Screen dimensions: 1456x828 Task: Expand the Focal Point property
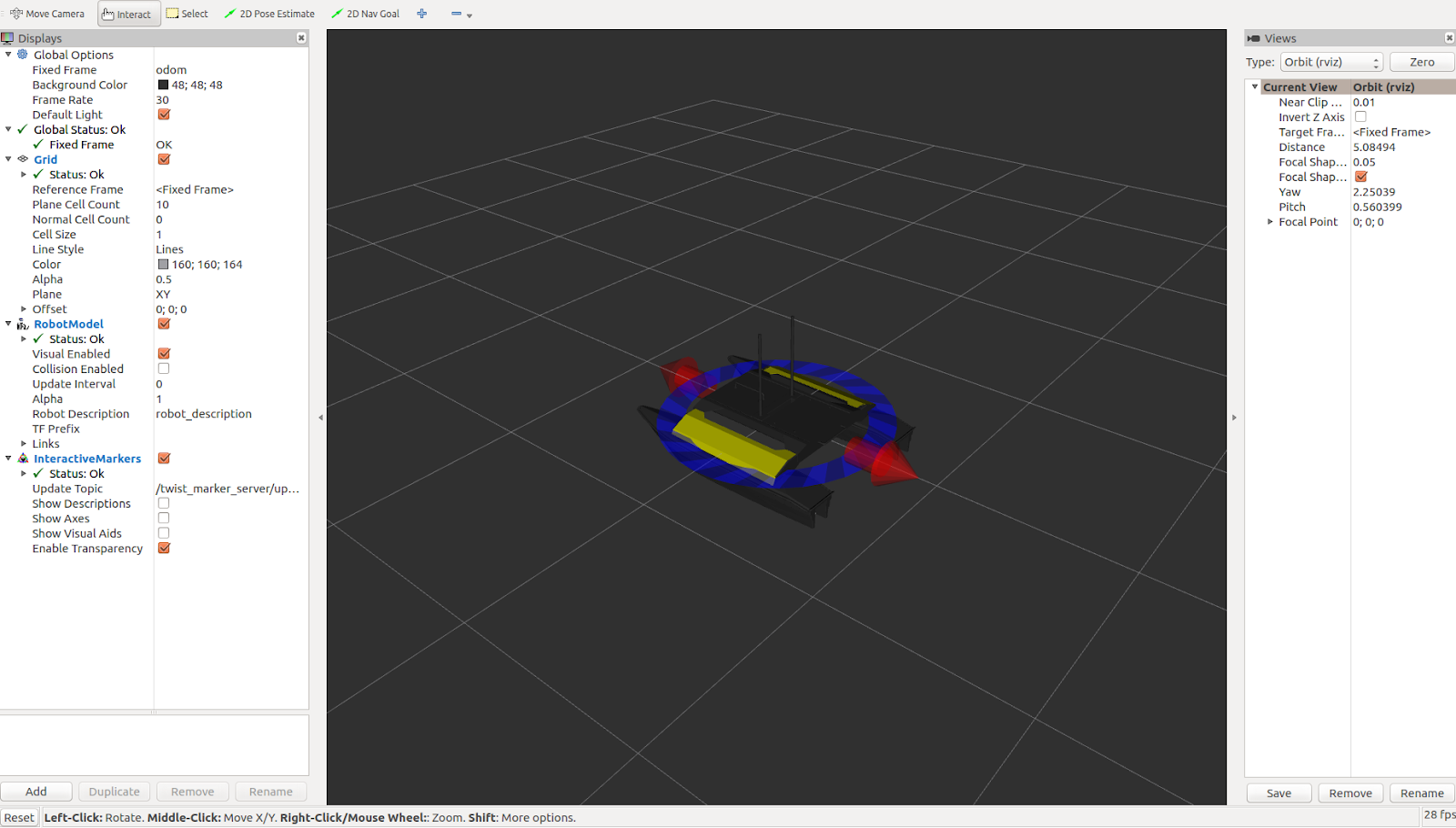tap(1270, 222)
